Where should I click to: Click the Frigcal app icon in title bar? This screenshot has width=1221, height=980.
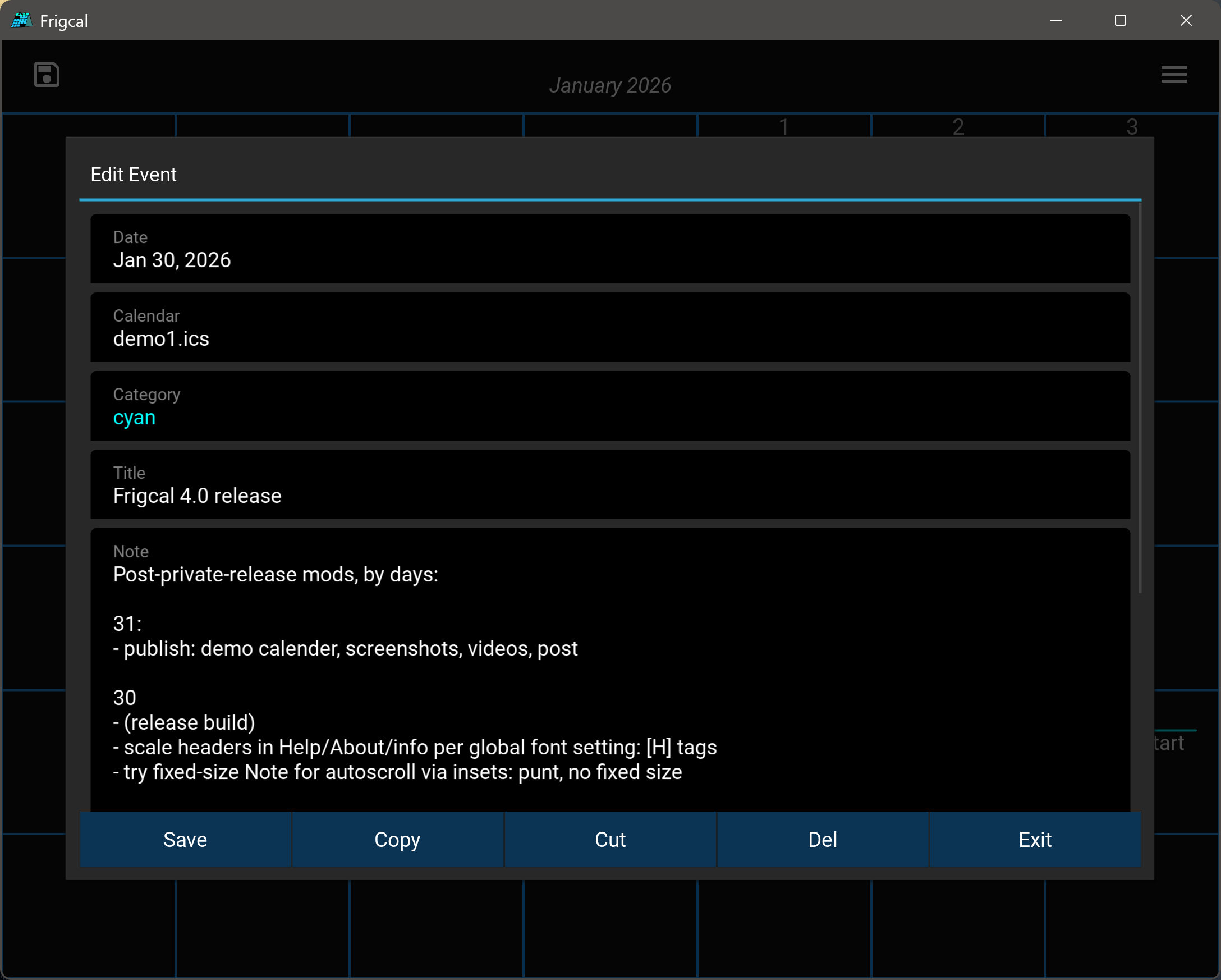21,20
